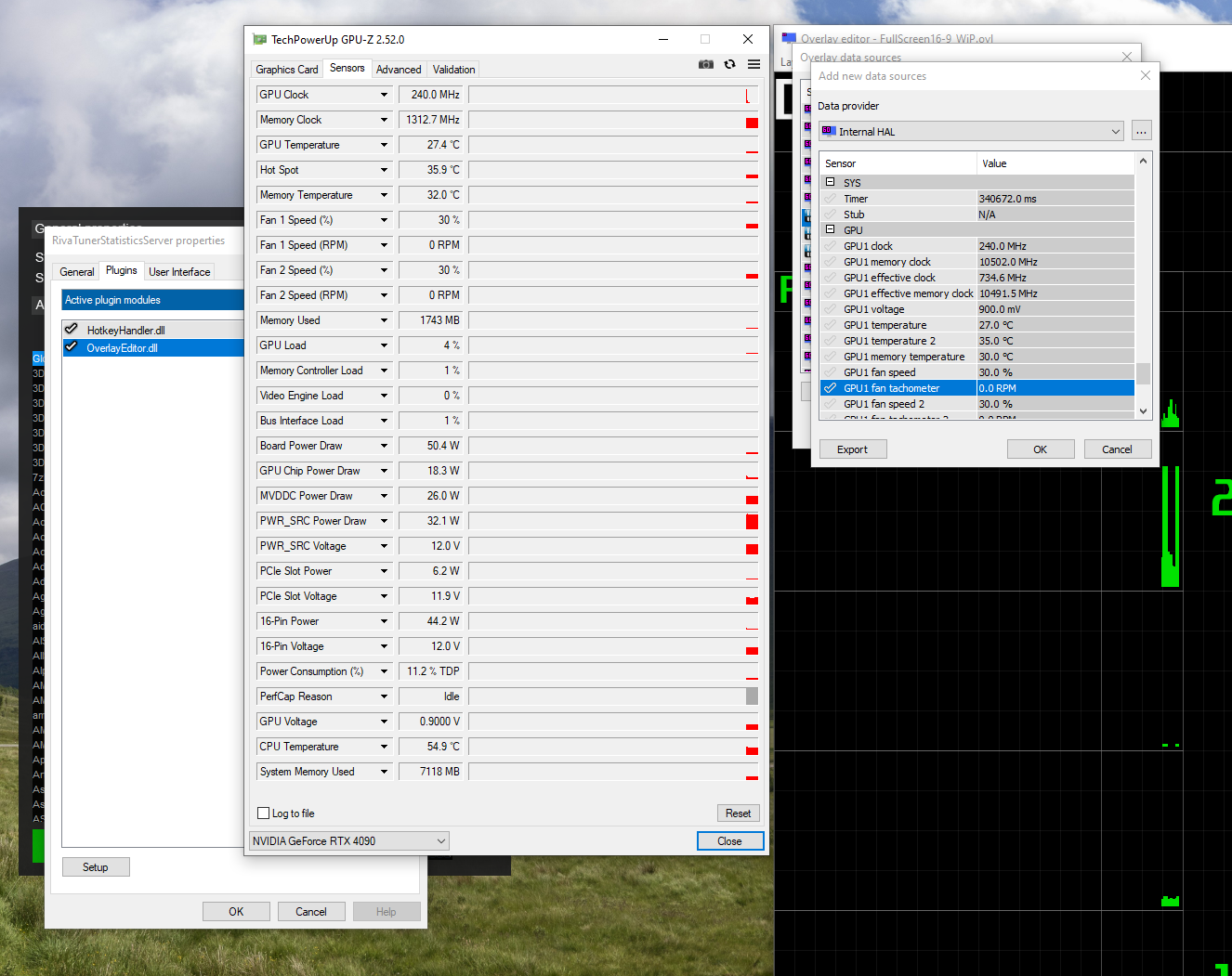Click the Overlay editor window icon
This screenshot has width=1232, height=976.
(790, 38)
